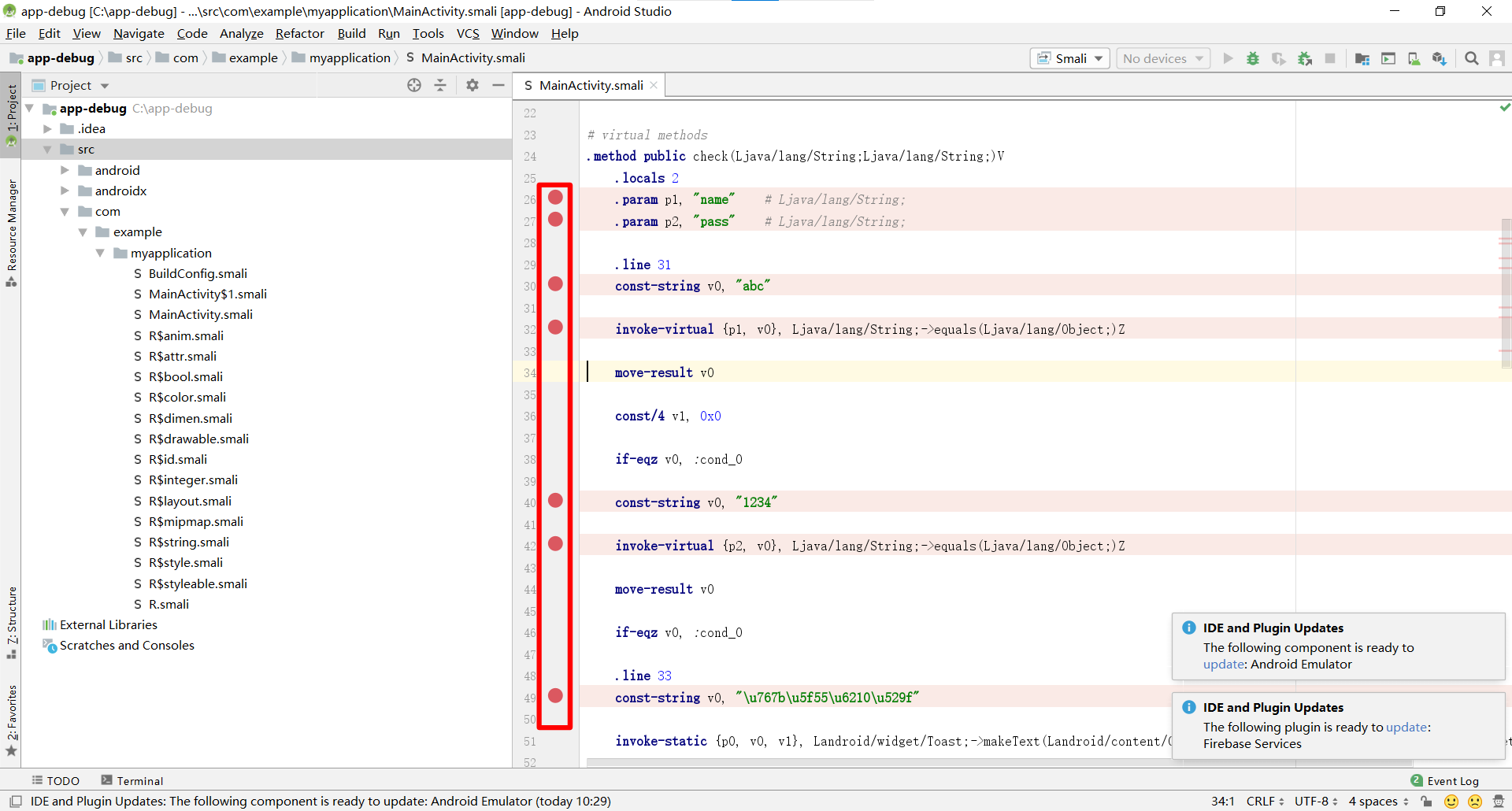The image size is (1512, 811).
Task: Open the Project panel settings gear
Action: pos(472,85)
